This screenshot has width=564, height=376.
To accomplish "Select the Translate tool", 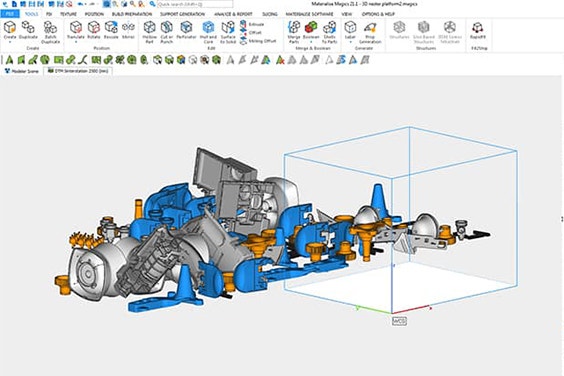I will tap(76, 30).
